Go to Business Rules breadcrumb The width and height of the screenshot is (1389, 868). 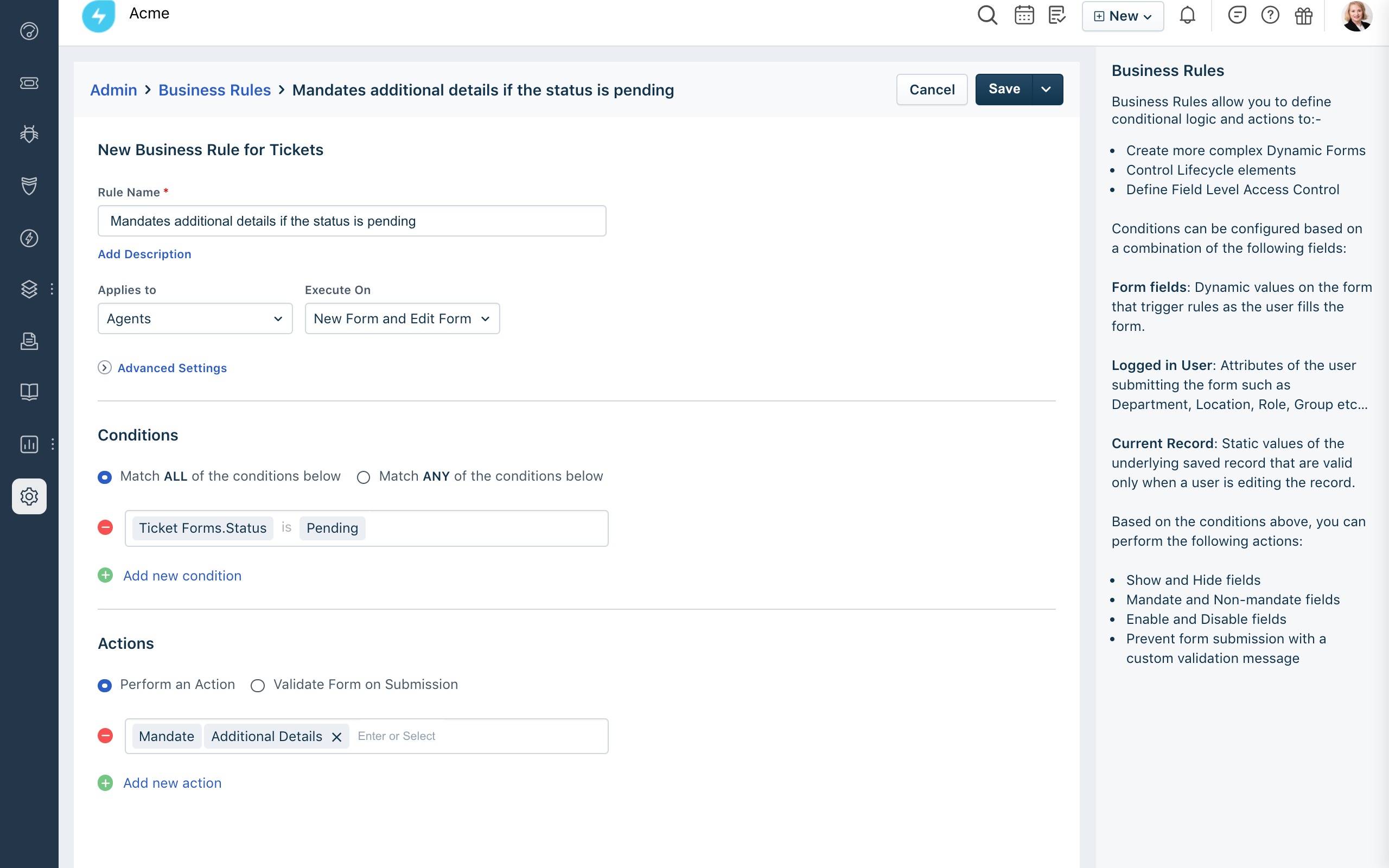click(x=215, y=90)
